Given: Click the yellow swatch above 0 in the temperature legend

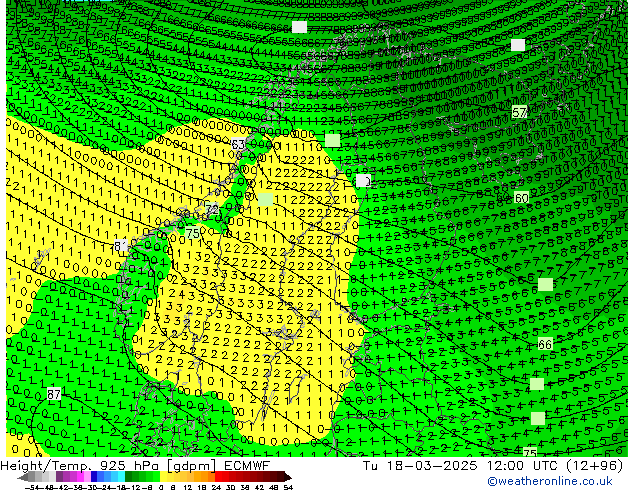Looking at the screenshot, I should 163,477.
